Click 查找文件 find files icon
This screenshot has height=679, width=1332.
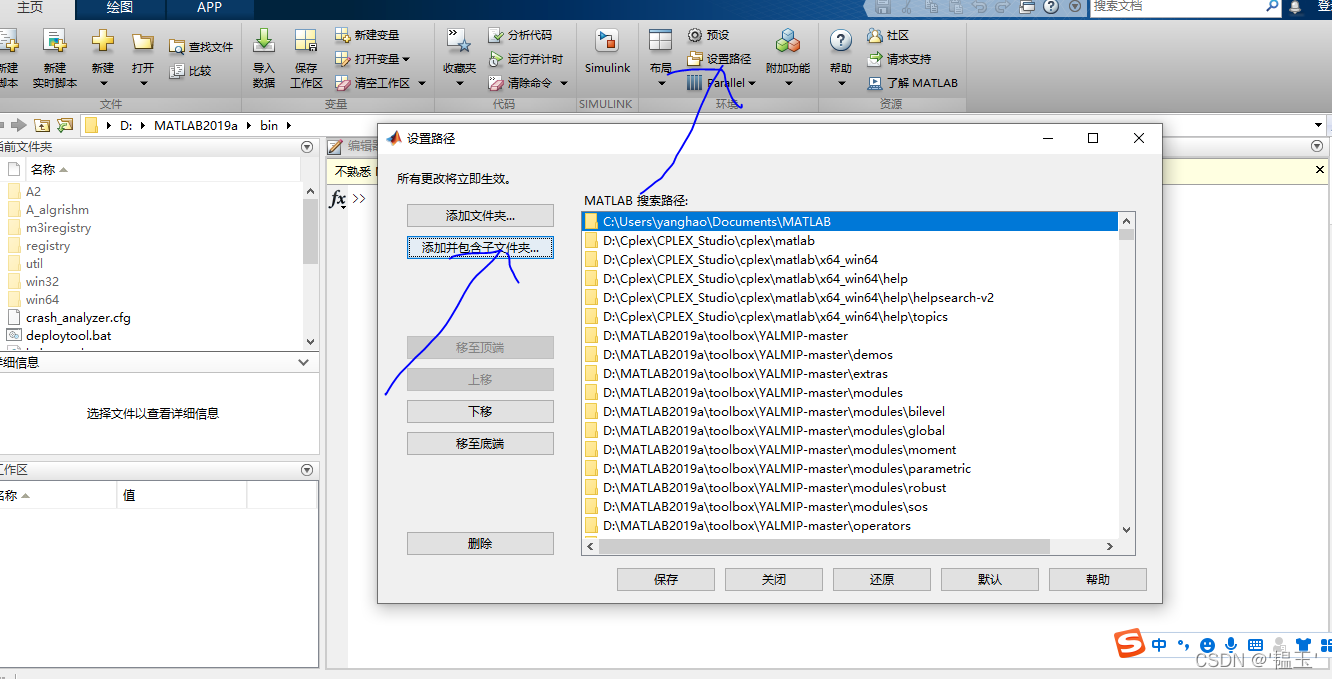[177, 47]
